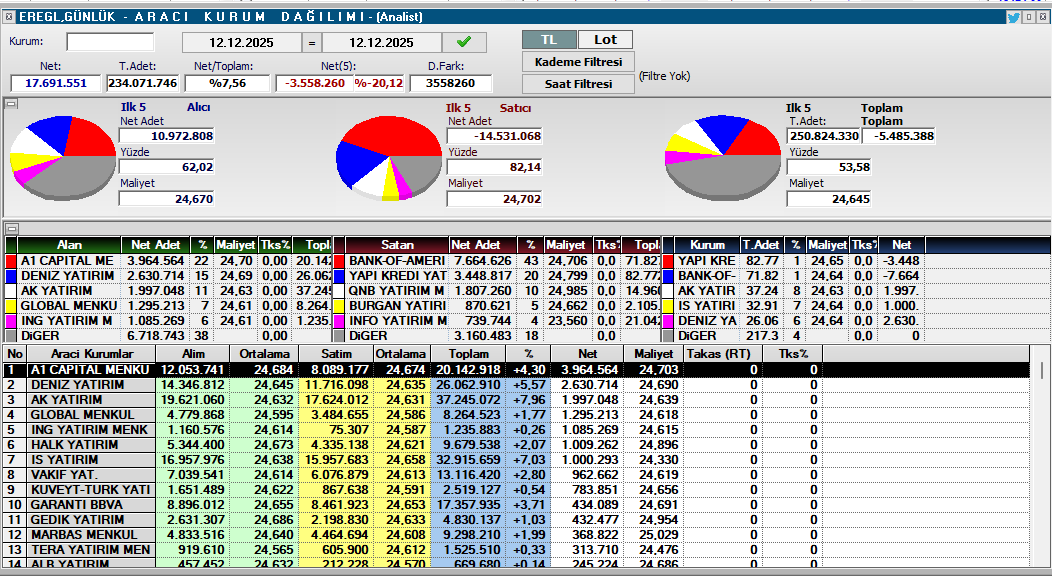The width and height of the screenshot is (1052, 576).
Task: Open the Saat Filtresi button
Action: pyautogui.click(x=578, y=84)
